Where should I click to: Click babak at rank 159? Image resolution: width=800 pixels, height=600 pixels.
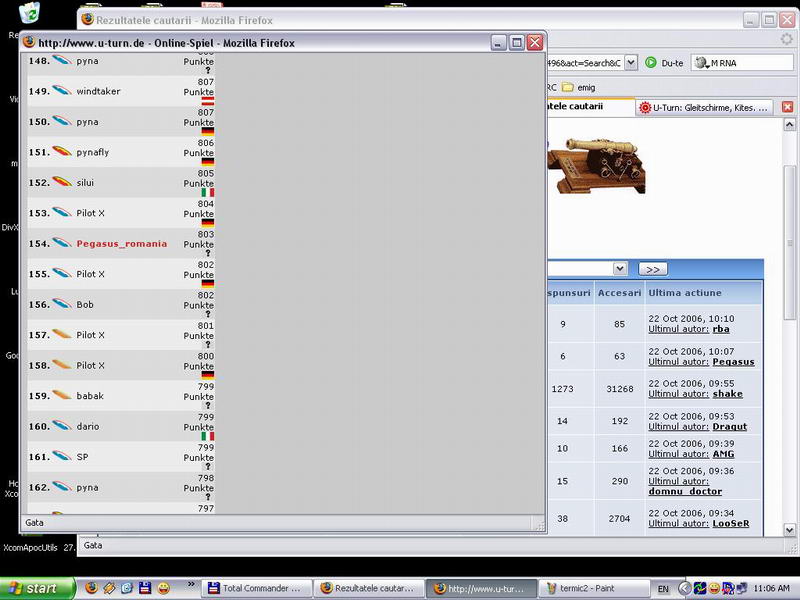(x=90, y=396)
